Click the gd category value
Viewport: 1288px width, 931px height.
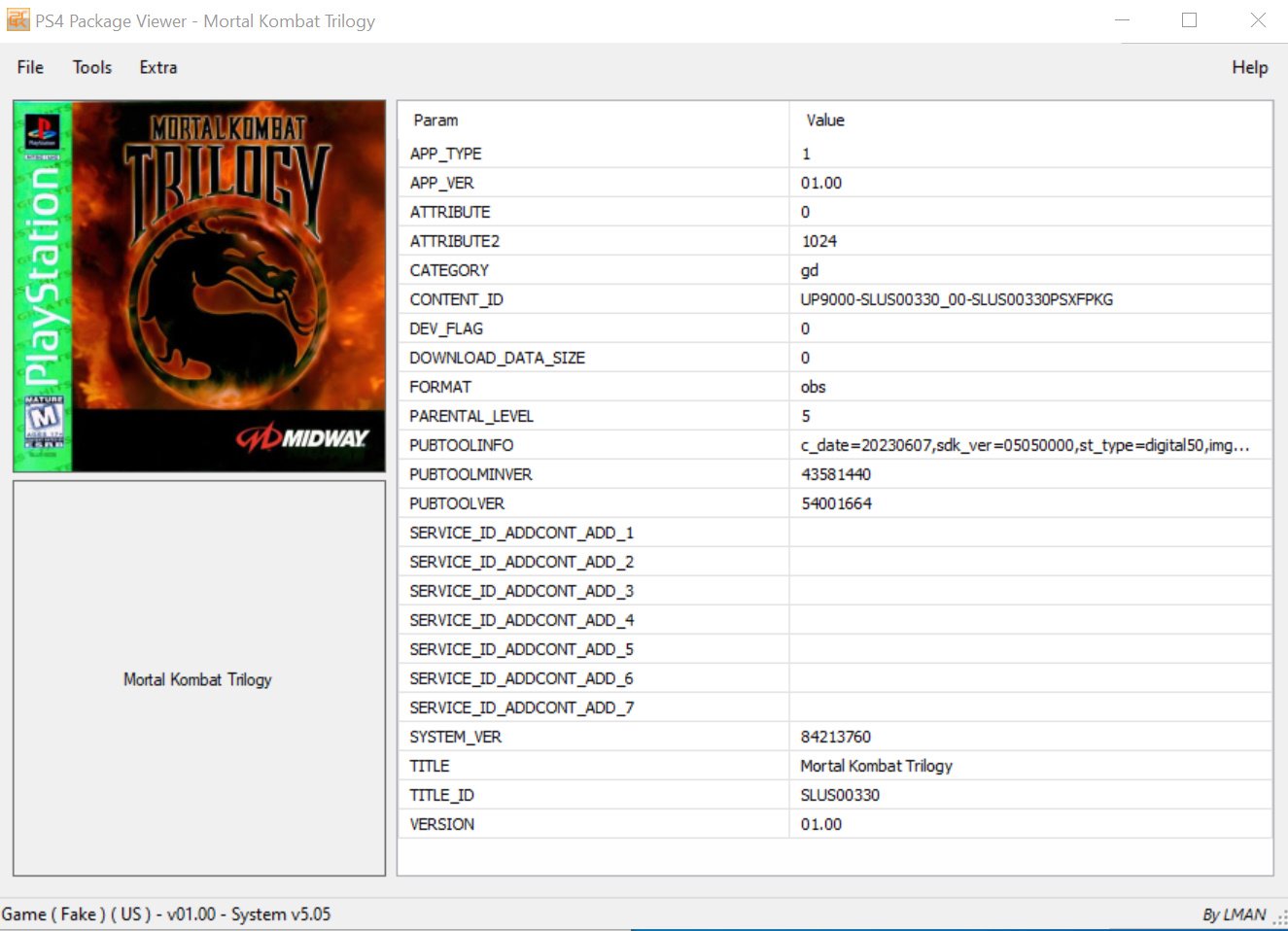point(810,270)
